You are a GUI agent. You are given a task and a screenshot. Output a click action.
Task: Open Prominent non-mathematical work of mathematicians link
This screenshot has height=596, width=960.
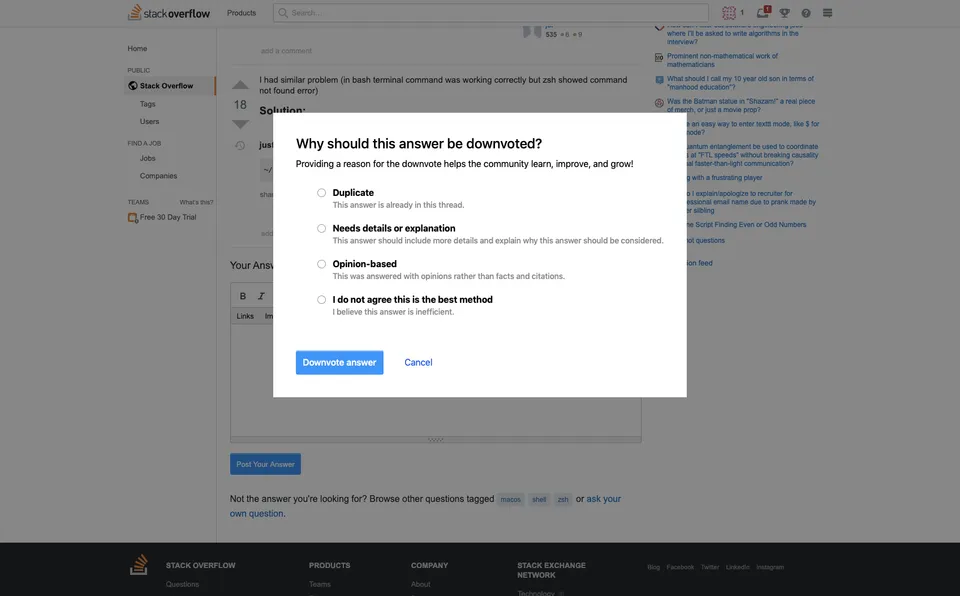(722, 60)
